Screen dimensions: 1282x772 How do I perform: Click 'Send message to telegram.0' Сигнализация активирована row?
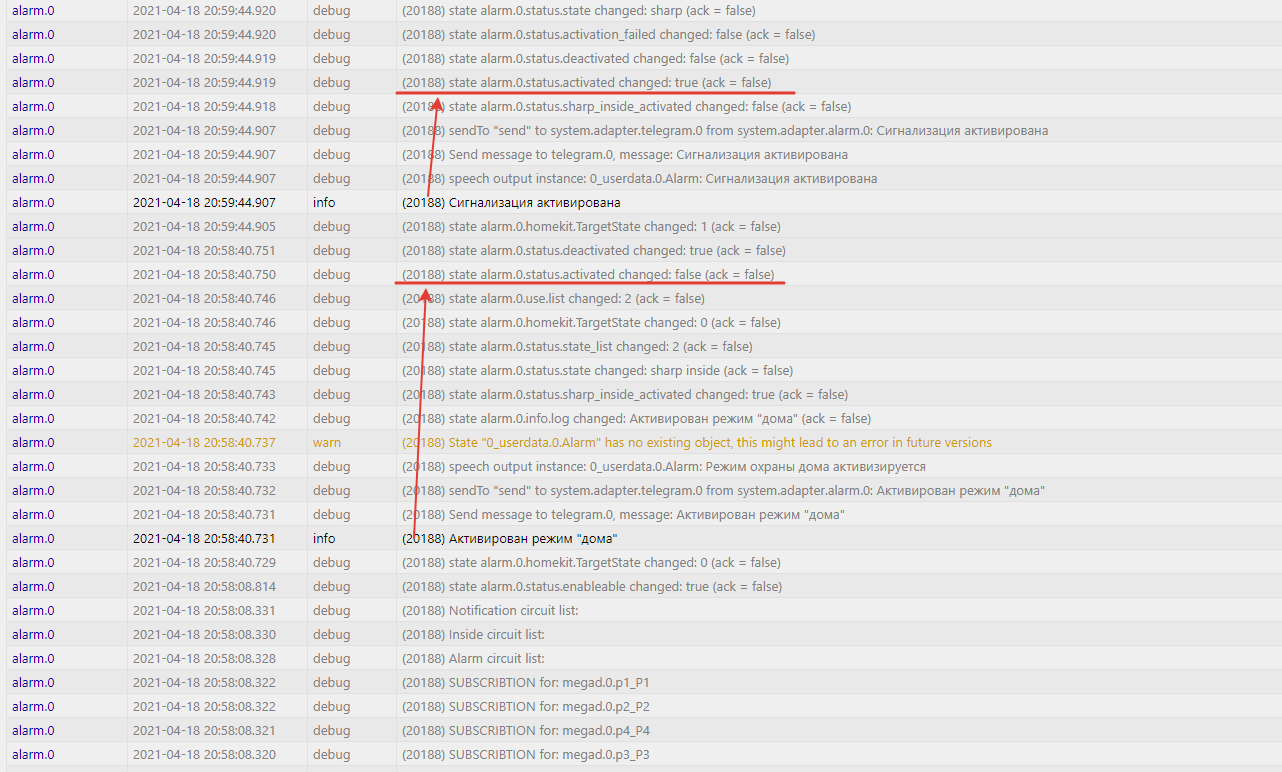click(x=625, y=154)
